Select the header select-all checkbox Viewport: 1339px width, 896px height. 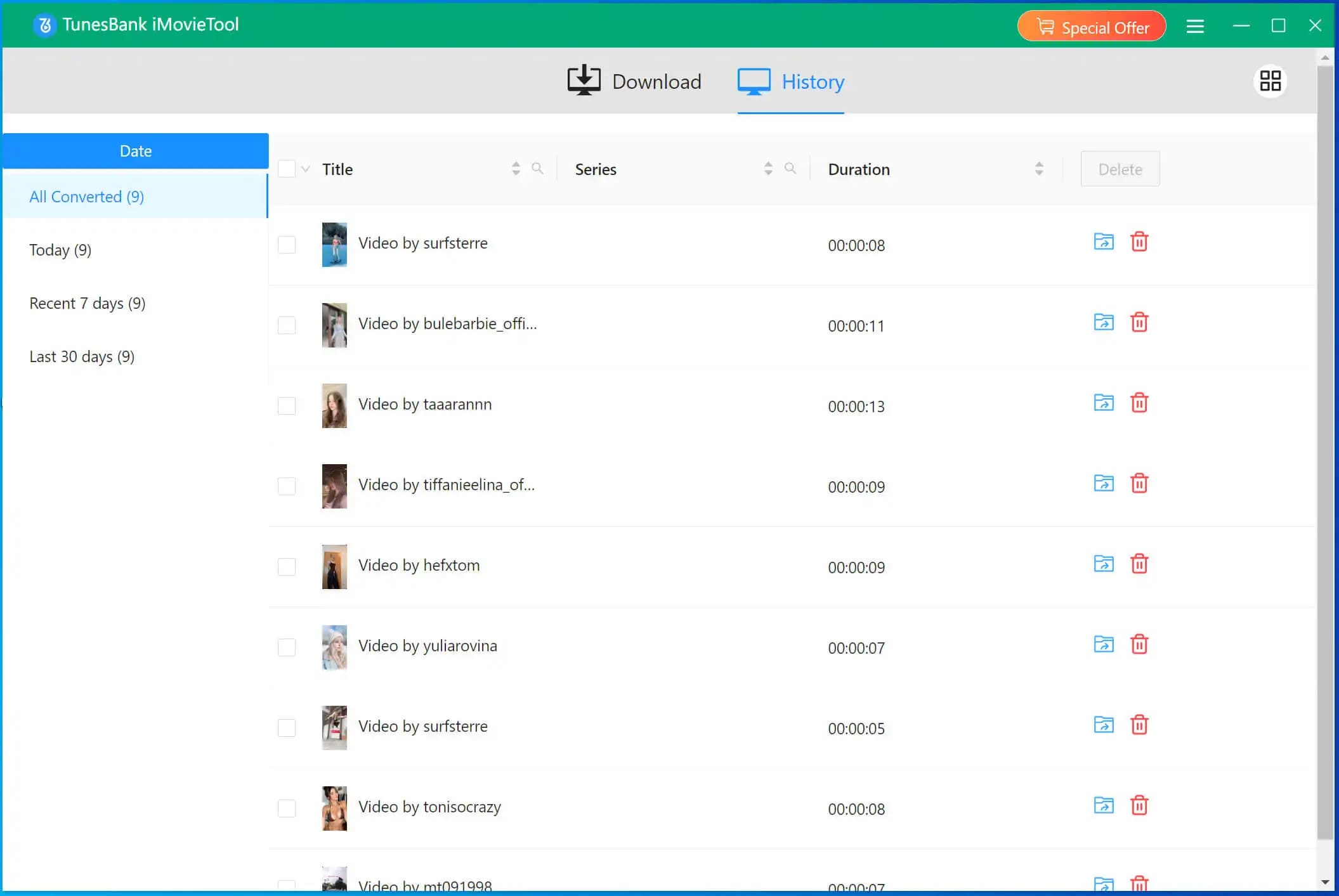tap(287, 169)
